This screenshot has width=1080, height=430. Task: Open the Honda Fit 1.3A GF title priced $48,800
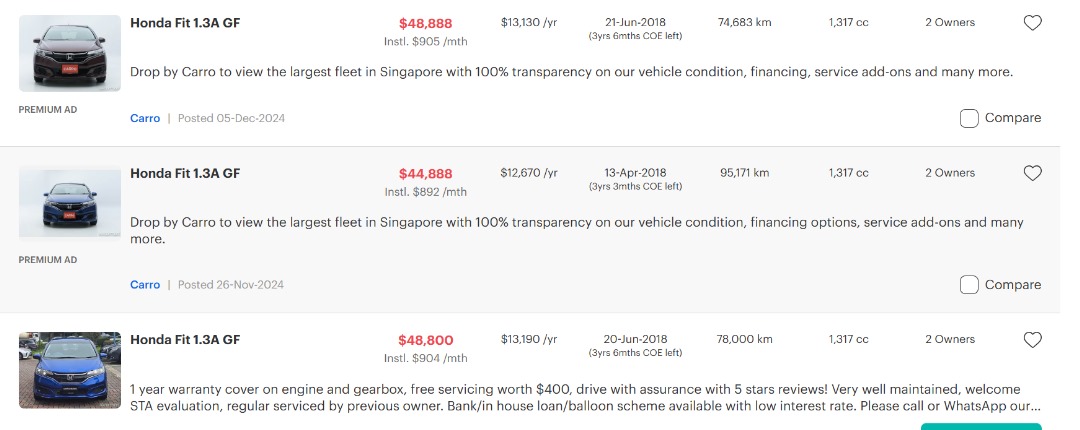pos(185,340)
